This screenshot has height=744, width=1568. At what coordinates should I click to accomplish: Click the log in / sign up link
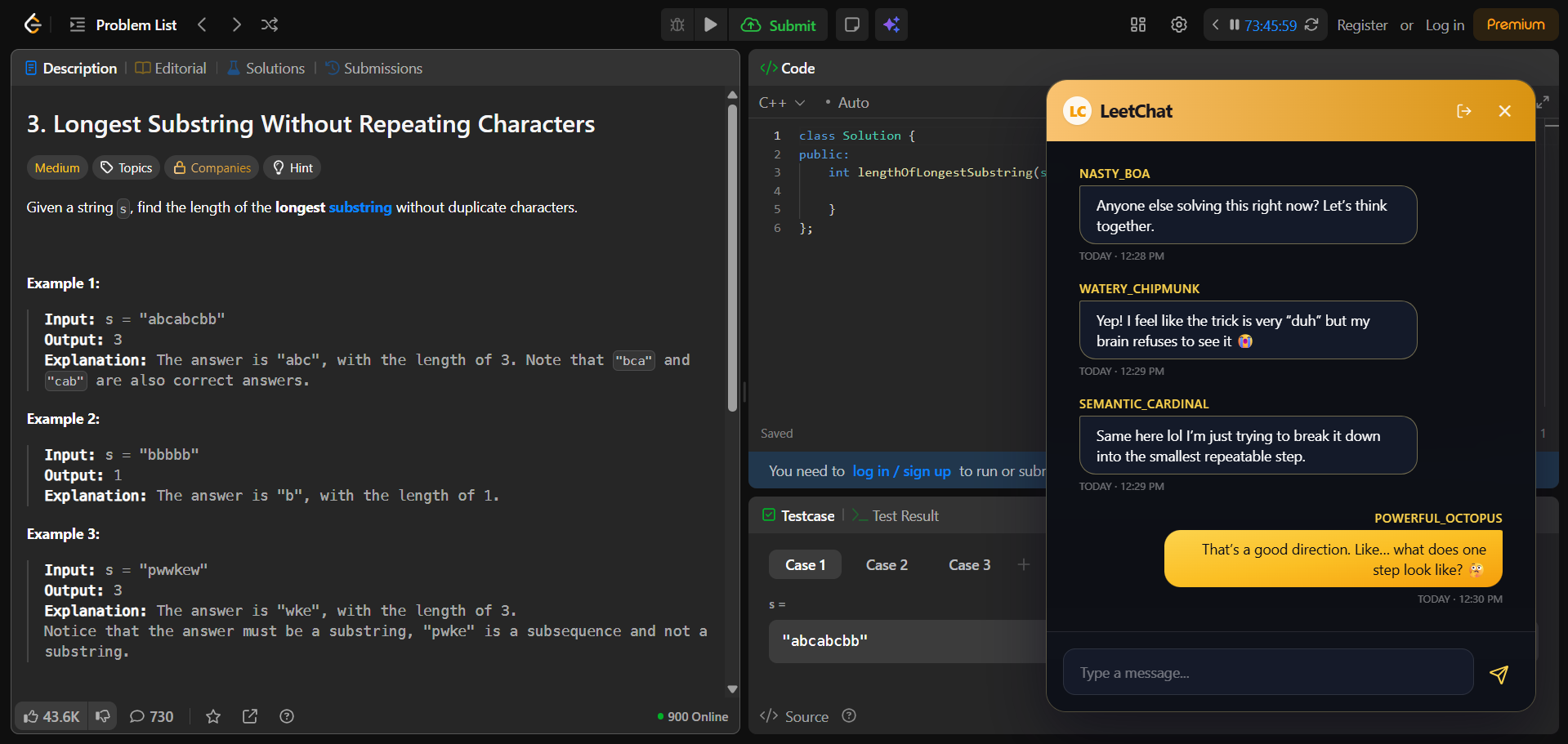tap(901, 471)
